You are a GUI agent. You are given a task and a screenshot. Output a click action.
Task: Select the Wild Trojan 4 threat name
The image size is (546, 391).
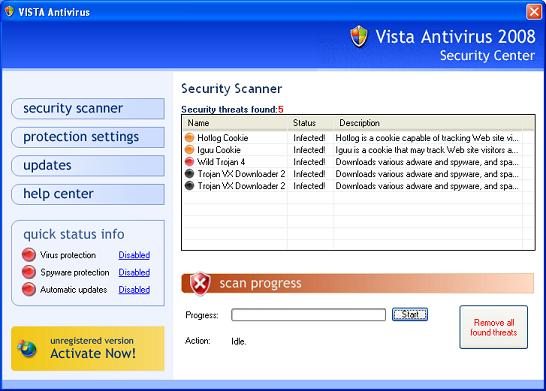coord(221,162)
